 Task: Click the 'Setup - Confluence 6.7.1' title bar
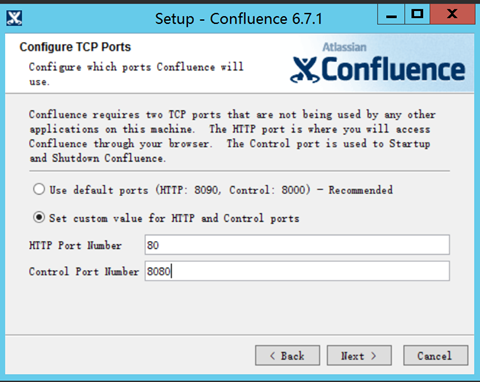coord(239,19)
